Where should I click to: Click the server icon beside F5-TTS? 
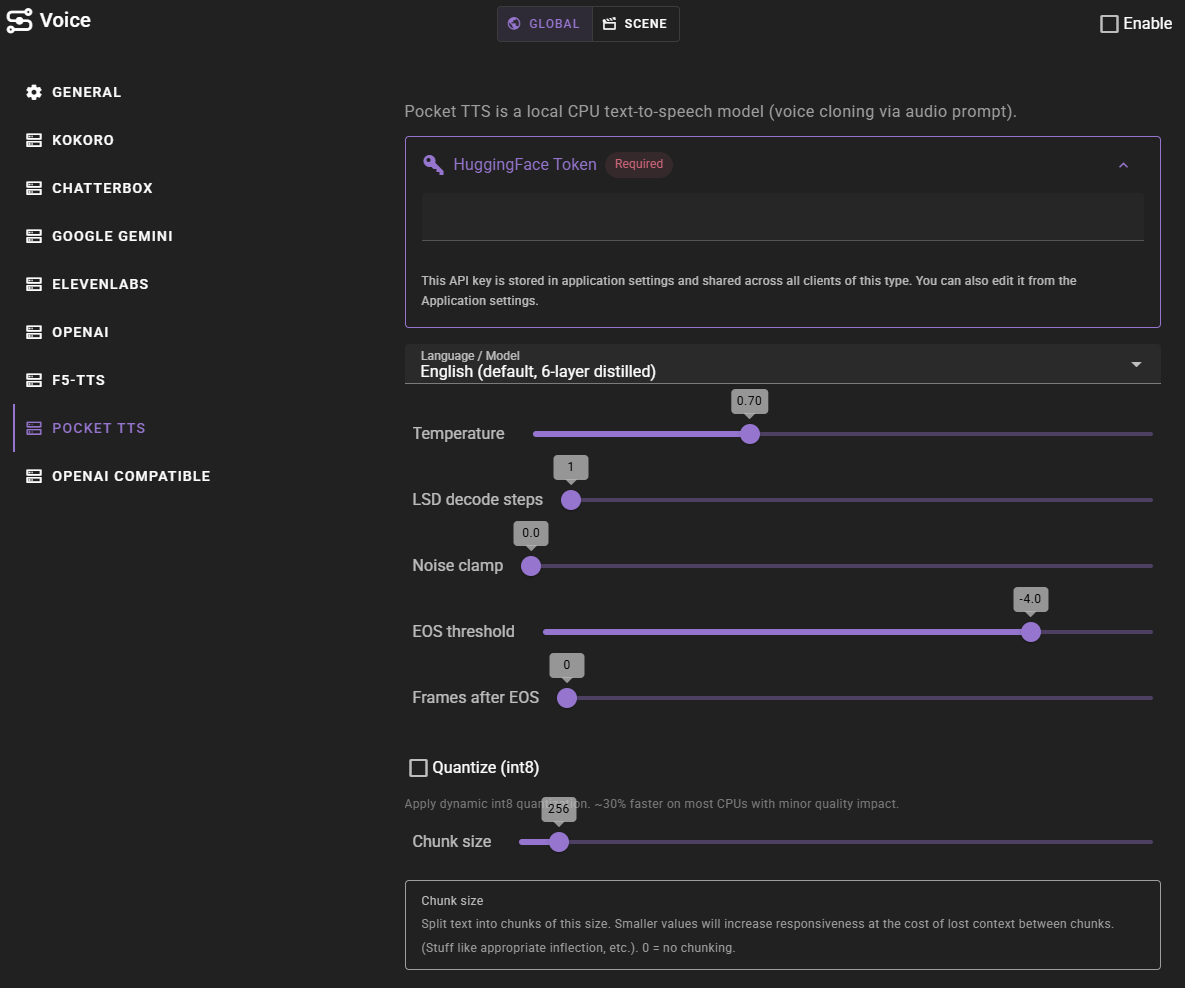(x=34, y=380)
